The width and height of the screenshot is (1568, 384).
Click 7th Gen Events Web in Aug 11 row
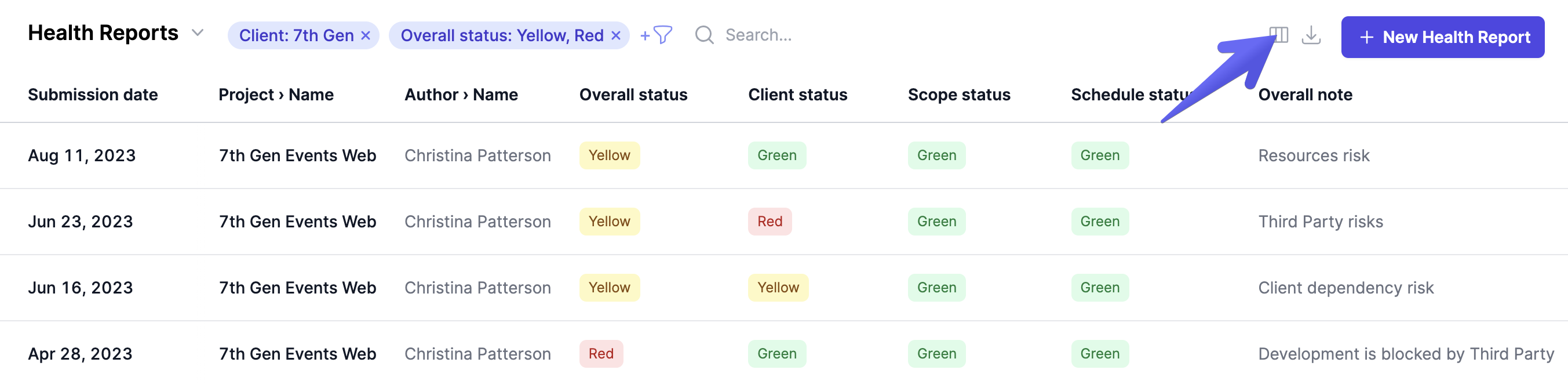coord(297,156)
